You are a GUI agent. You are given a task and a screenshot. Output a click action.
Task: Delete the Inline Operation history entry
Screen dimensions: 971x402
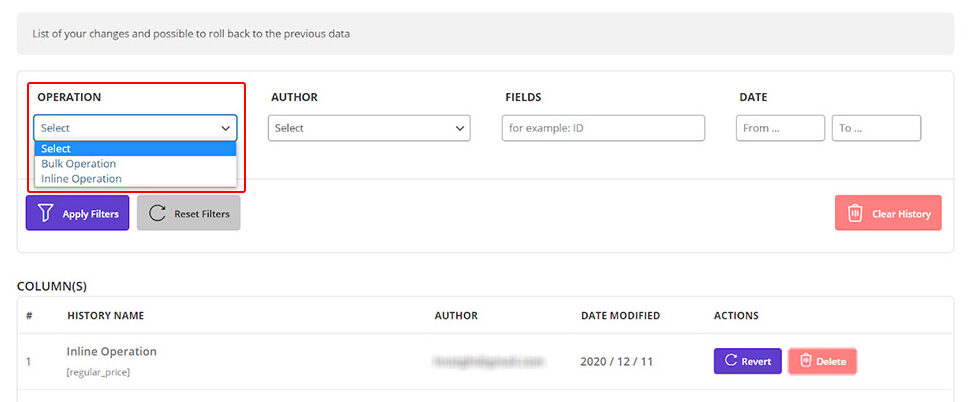822,361
